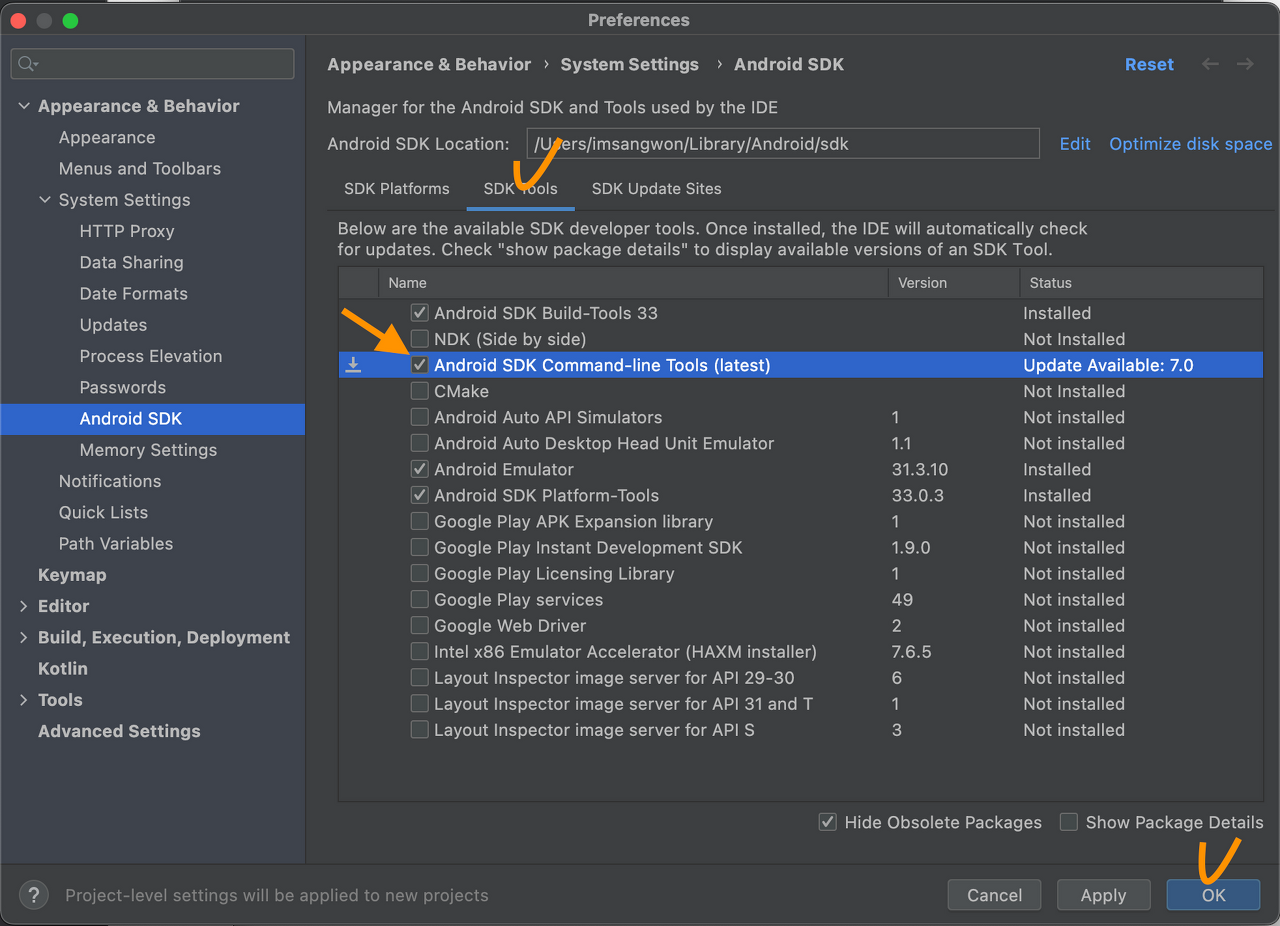This screenshot has height=926, width=1280.
Task: Select Android Auto Desktop Head Unit Emulator row
Action: 801,443
